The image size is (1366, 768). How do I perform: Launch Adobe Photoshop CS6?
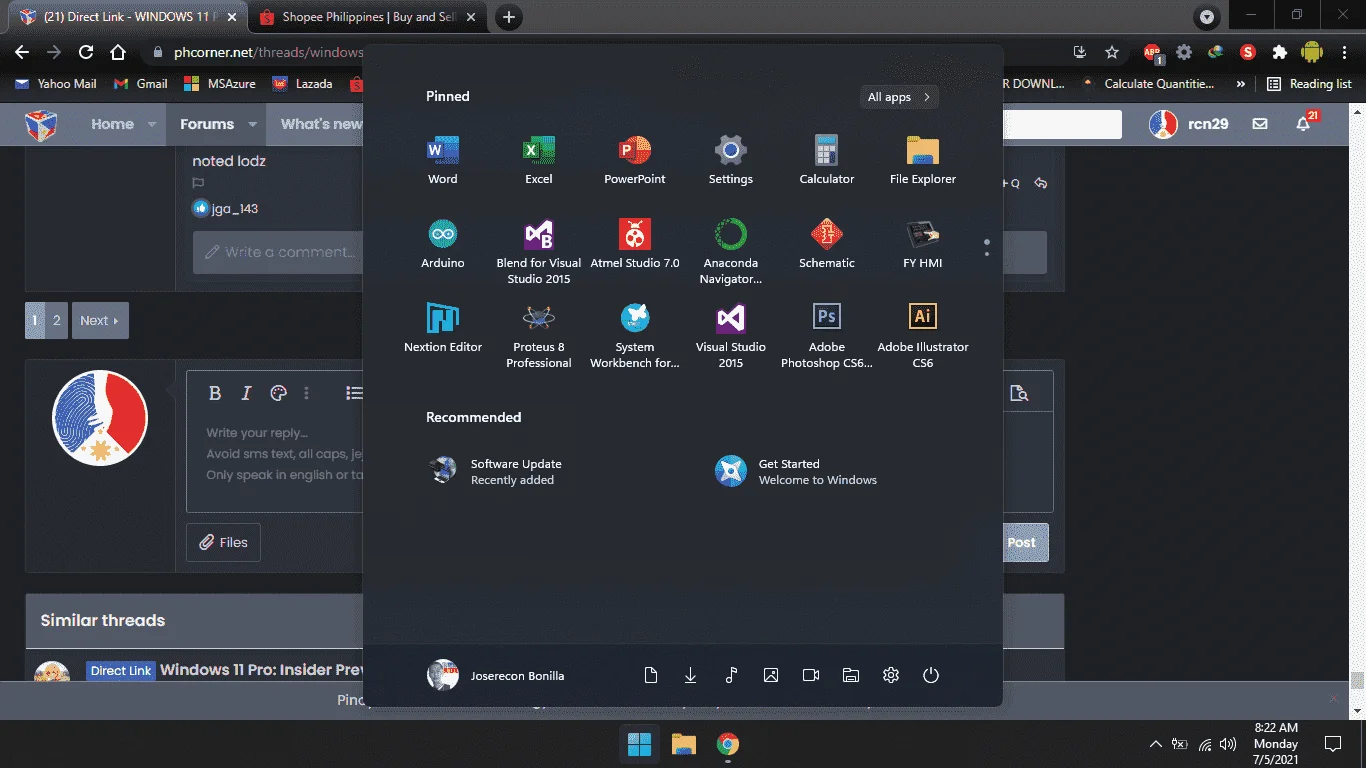(x=826, y=336)
